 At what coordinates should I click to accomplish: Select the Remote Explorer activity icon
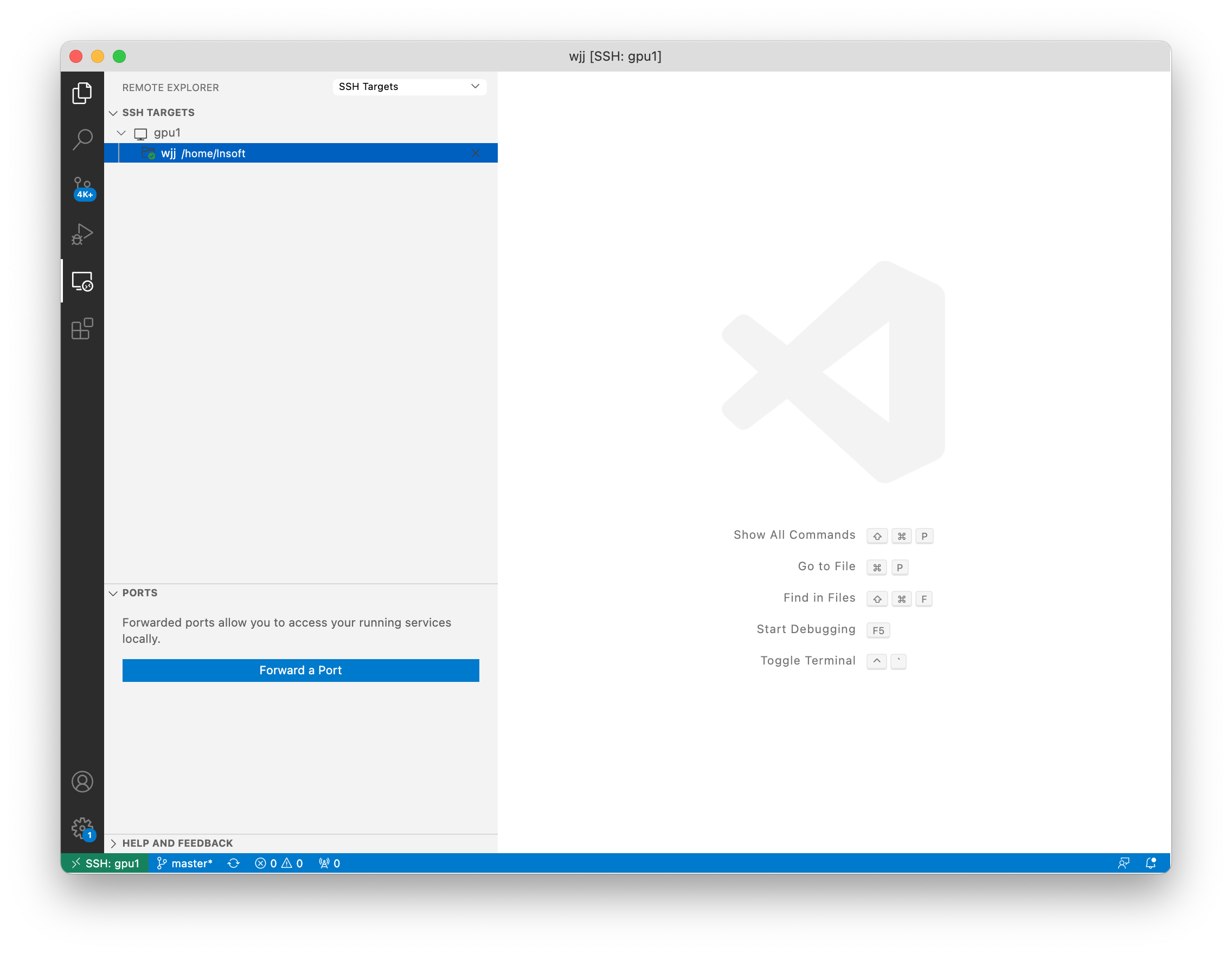(82, 281)
